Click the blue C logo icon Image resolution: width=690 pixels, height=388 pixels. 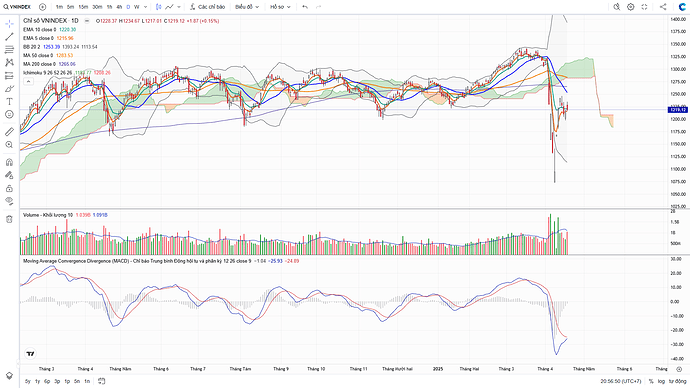pyautogui.click(x=682, y=7)
